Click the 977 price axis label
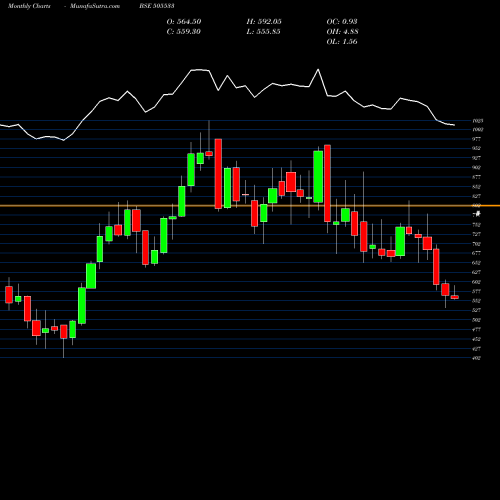500x500 pixels. point(477,139)
